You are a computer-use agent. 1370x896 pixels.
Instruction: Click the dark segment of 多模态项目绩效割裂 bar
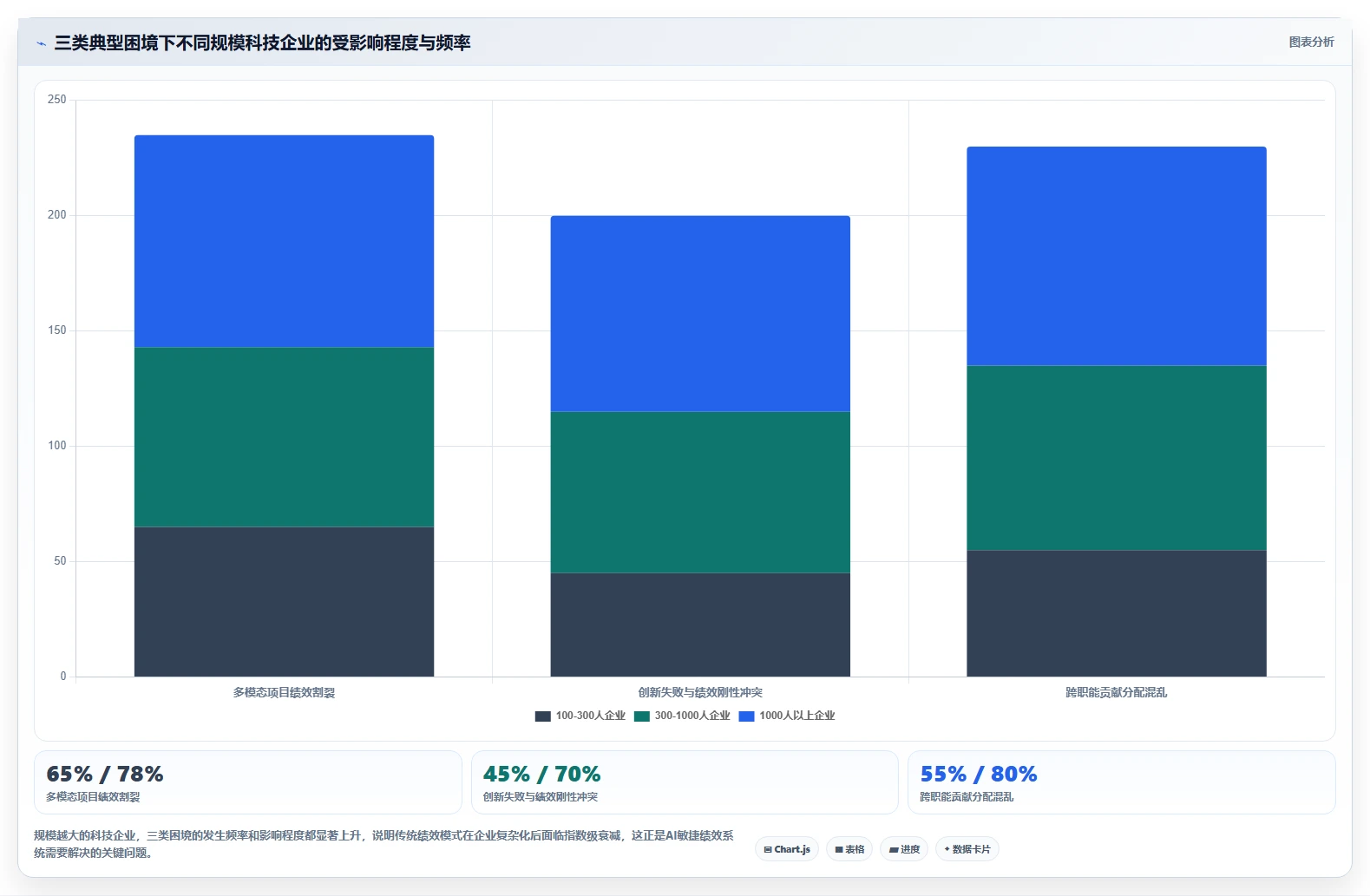284,601
